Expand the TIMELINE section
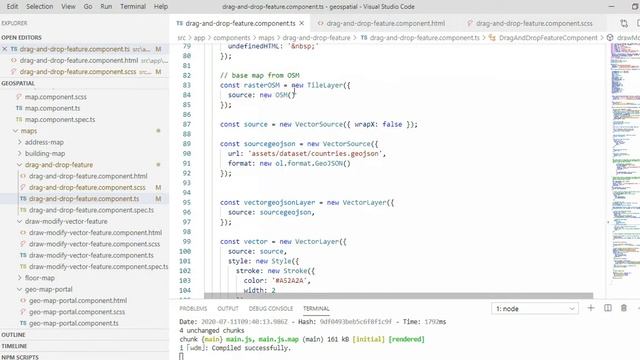This screenshot has width=640, height=360. click(x=14, y=346)
